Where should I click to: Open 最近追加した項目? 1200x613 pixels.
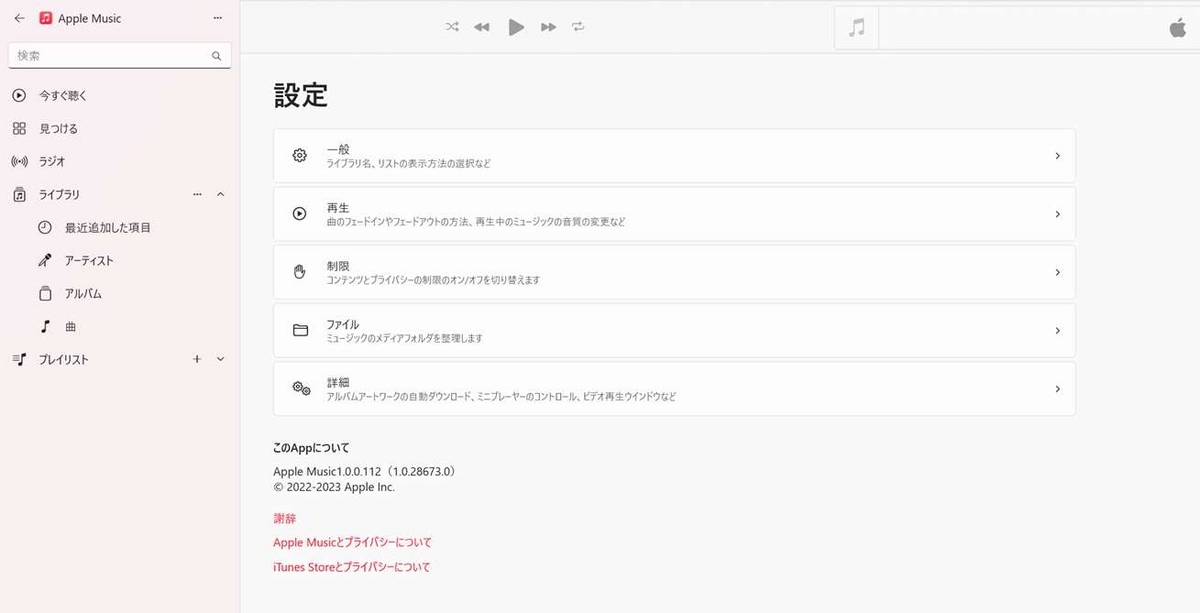point(120,228)
